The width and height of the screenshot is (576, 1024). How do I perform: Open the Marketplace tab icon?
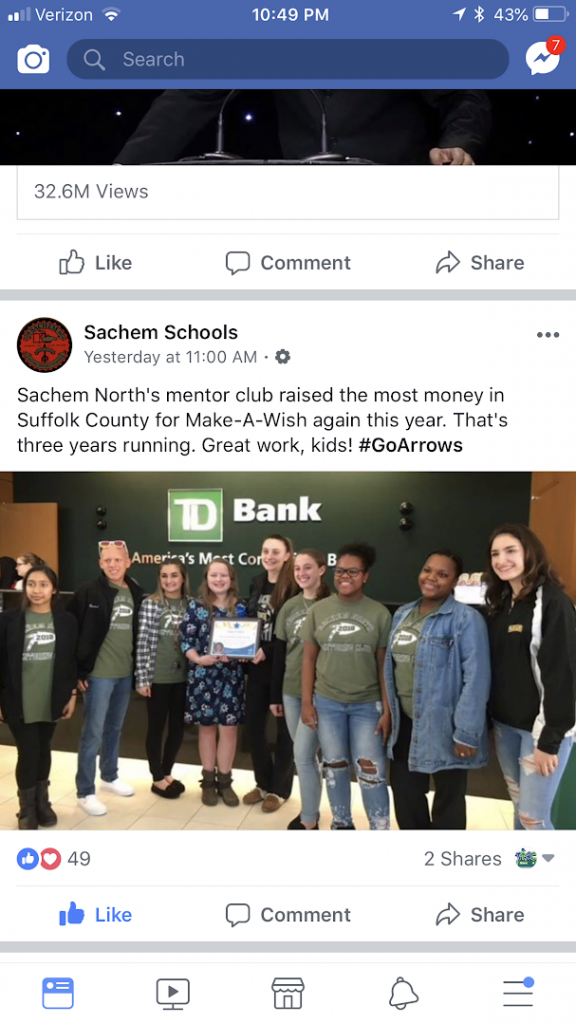[288, 993]
